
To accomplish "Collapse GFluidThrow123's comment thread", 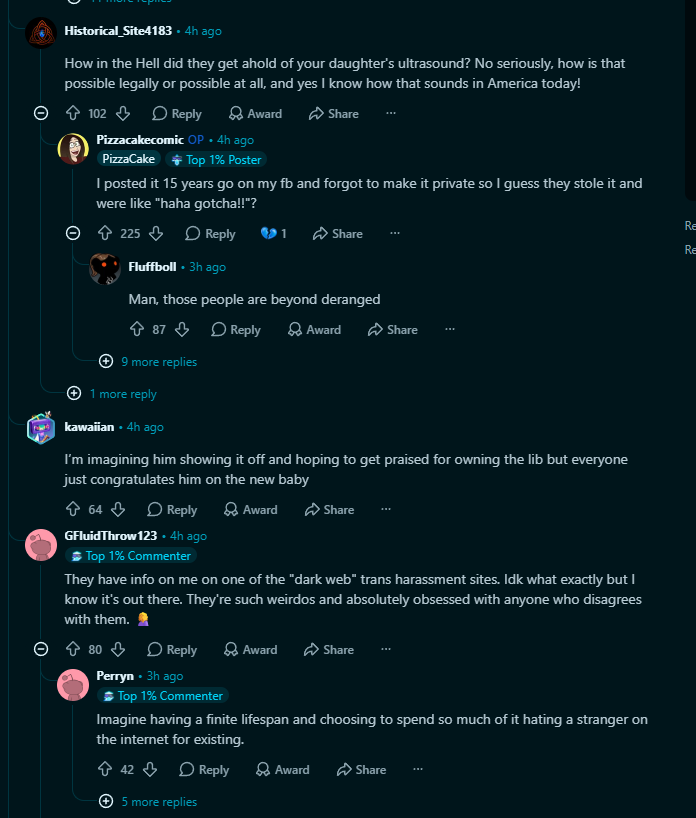I will click(41, 649).
